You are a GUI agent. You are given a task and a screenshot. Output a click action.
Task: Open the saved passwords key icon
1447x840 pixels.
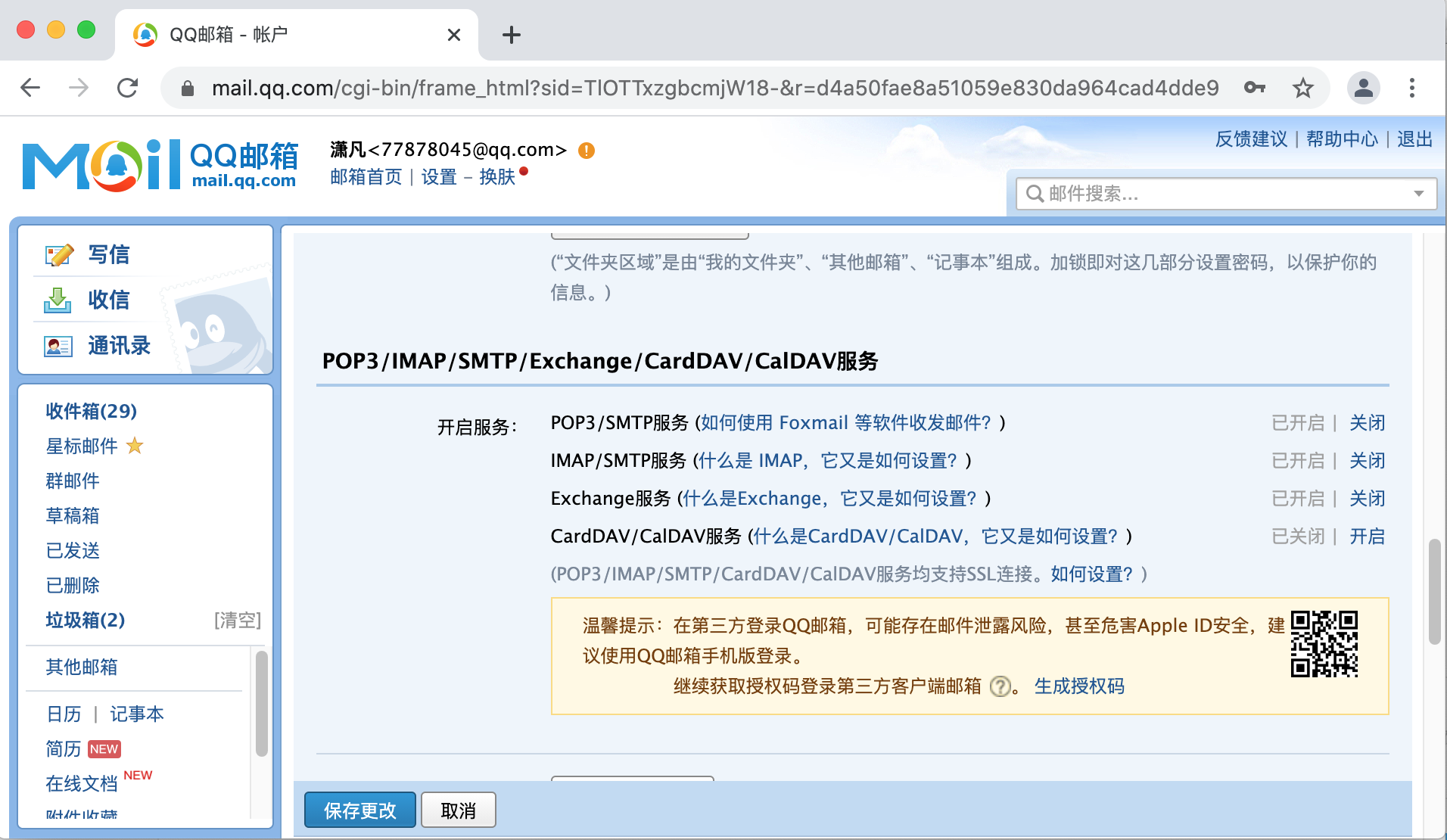(x=1255, y=88)
